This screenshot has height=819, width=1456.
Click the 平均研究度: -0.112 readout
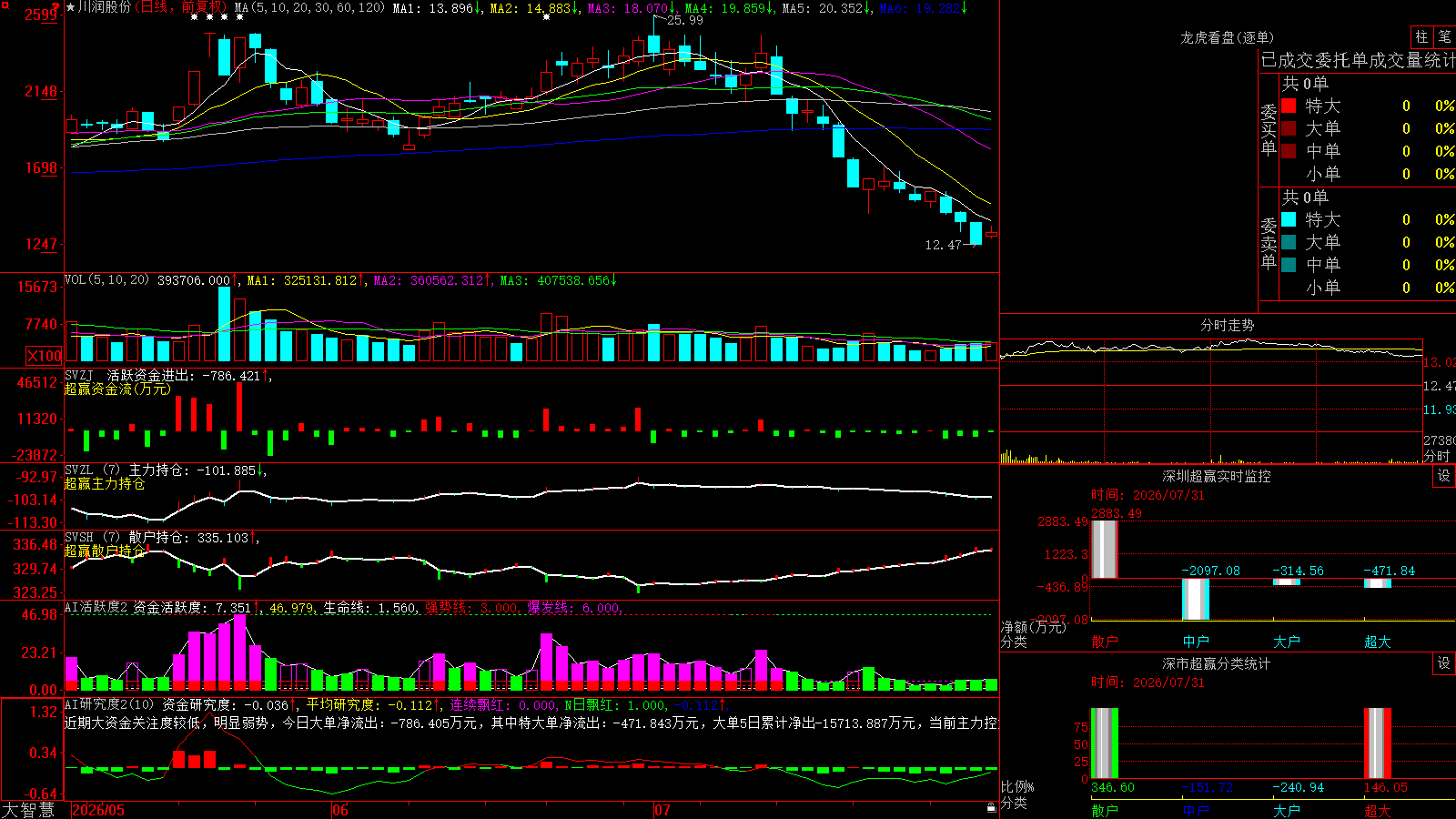pos(373,704)
